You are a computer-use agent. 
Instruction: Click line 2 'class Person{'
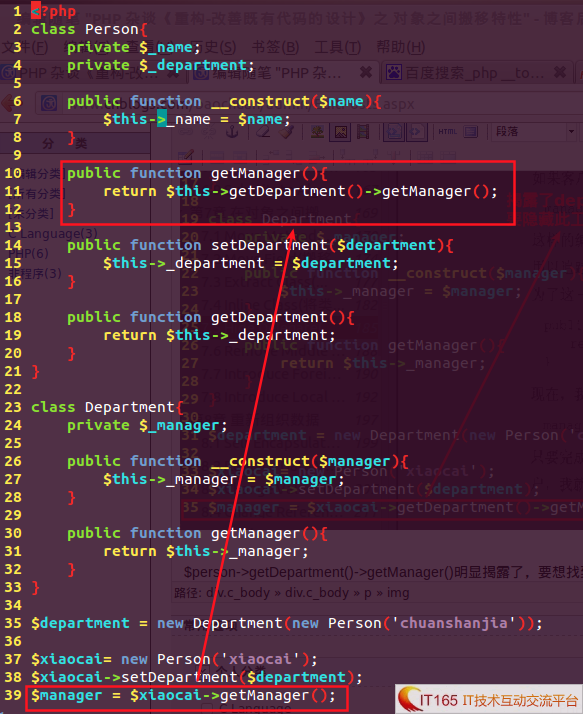(x=89, y=29)
